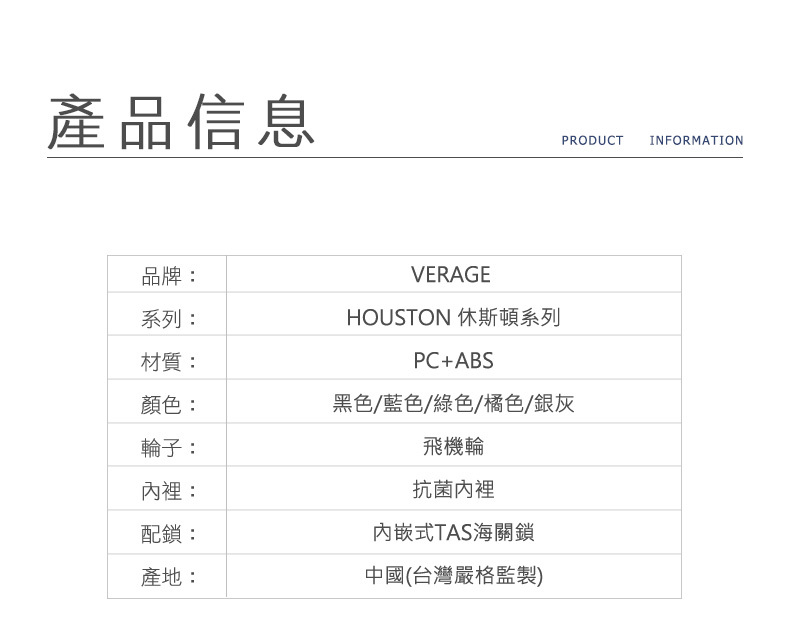This screenshot has width=790, height=644.
Task: Select the 抗菌內裡 value
Action: [x=453, y=490]
